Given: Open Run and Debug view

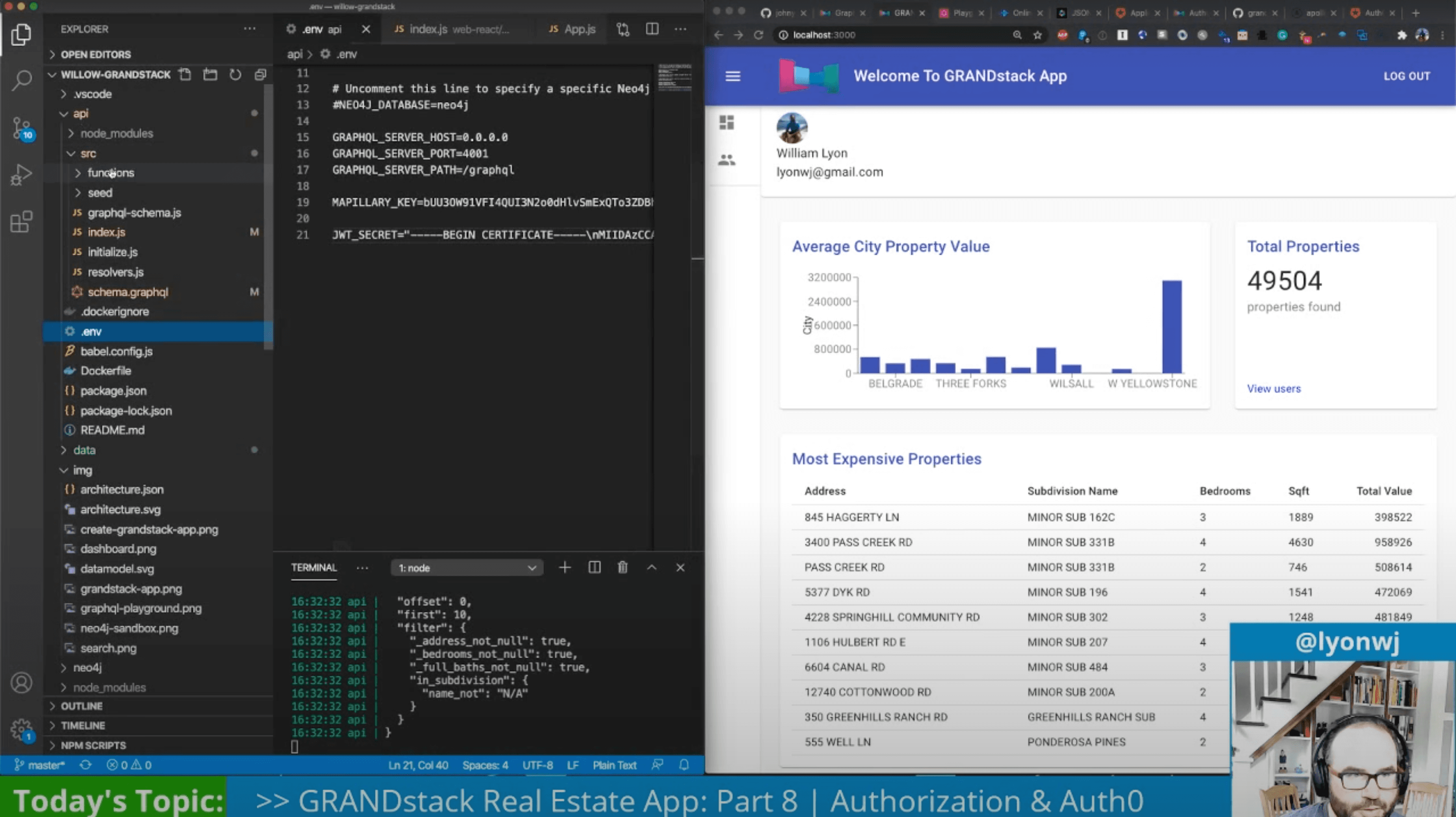Looking at the screenshot, I should coord(22,175).
